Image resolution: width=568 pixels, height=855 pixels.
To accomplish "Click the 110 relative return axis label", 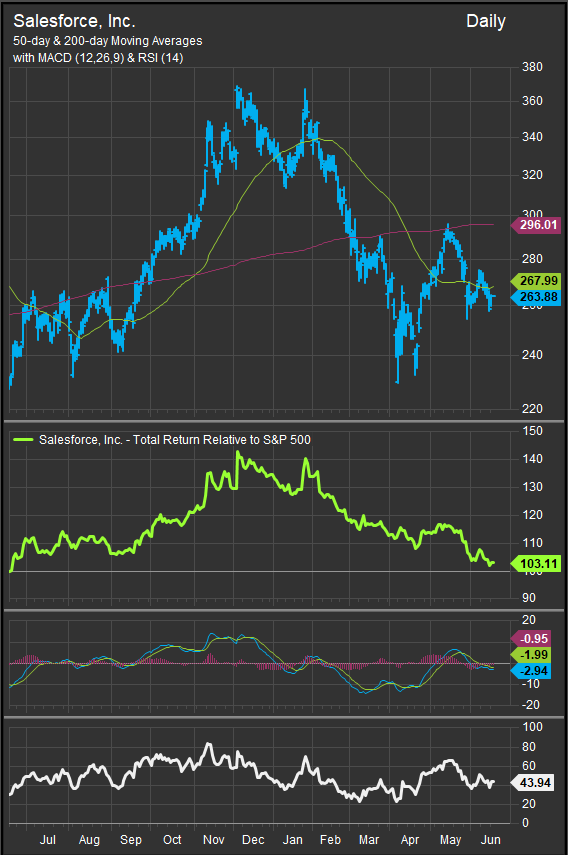I will [x=532, y=543].
